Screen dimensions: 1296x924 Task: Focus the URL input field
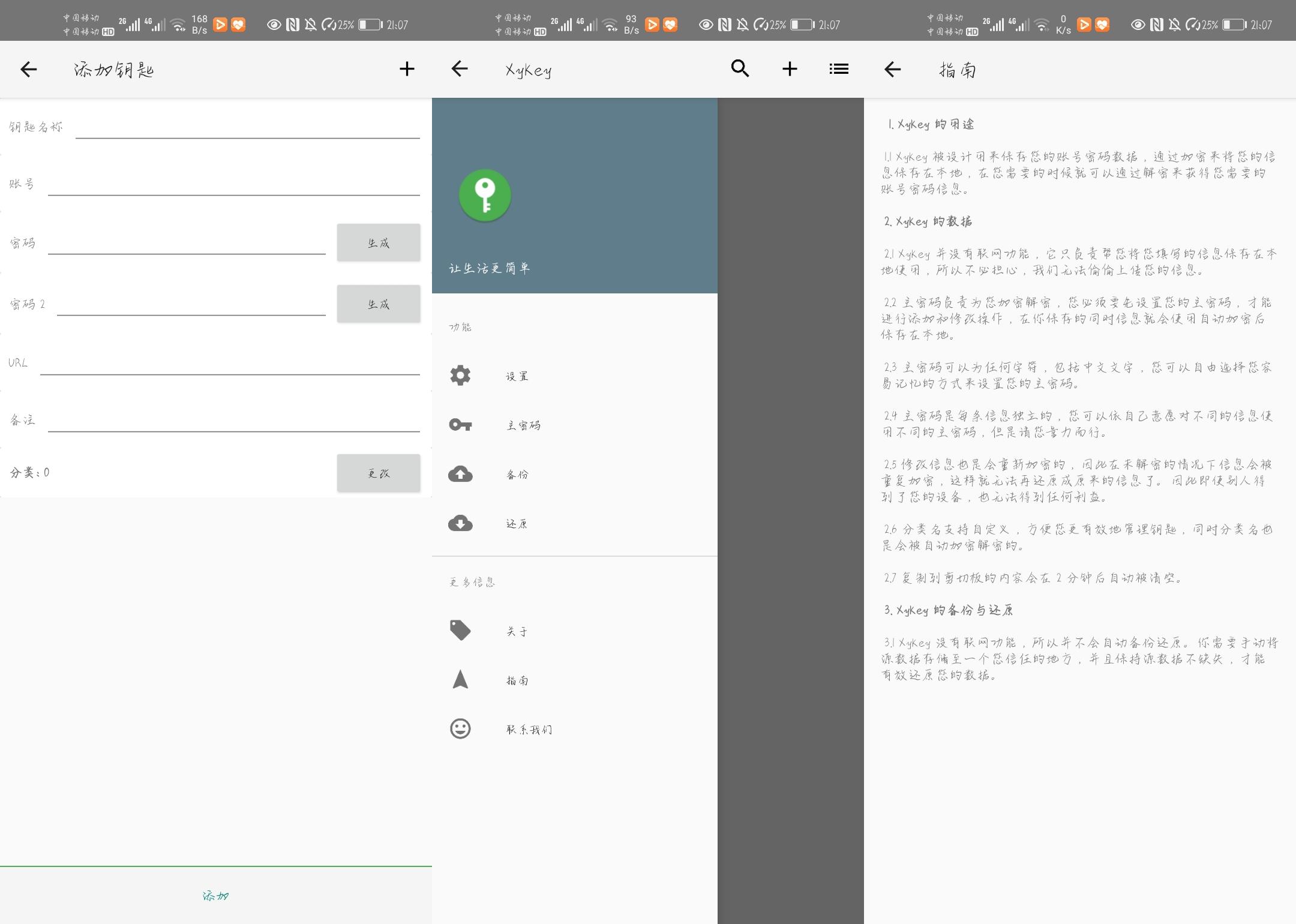click(229, 363)
